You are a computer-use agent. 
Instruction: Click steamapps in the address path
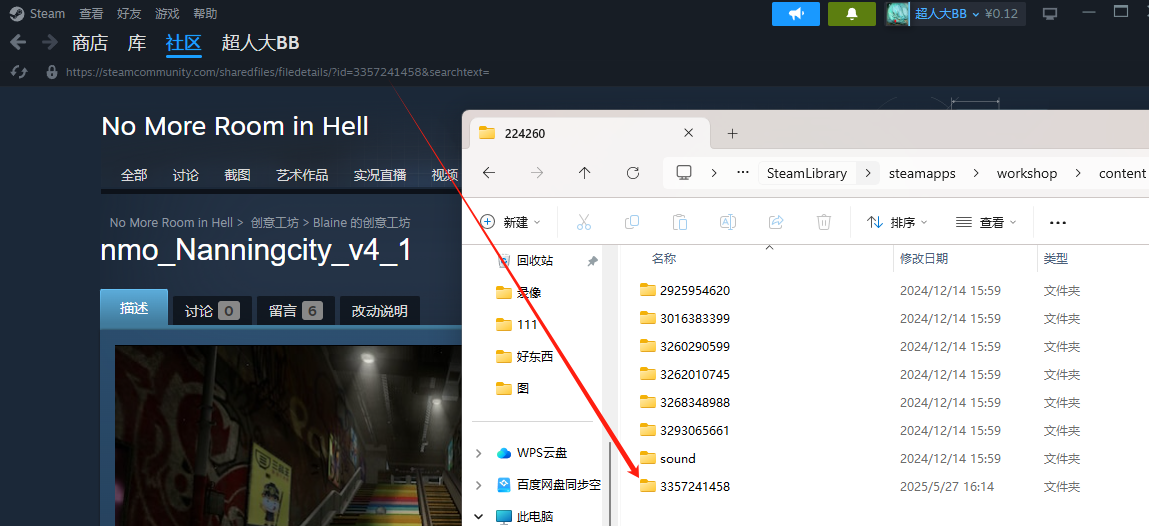coord(922,173)
